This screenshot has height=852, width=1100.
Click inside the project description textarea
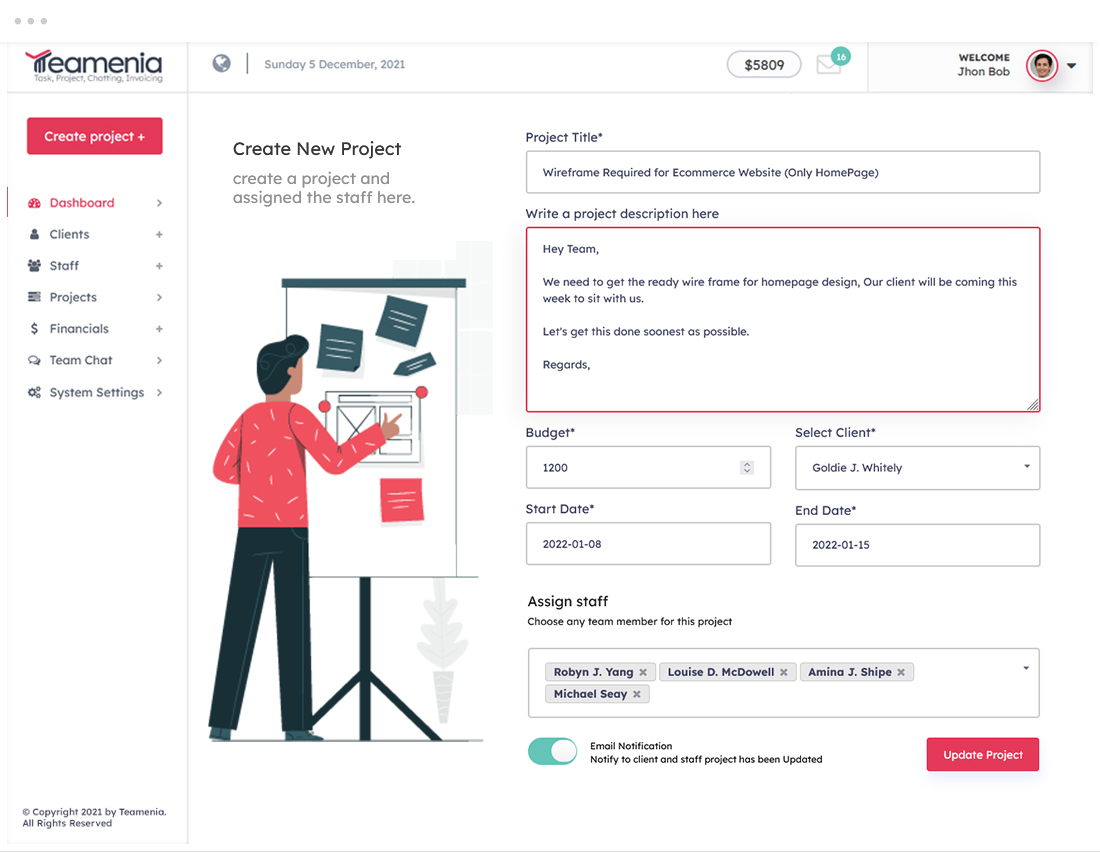click(783, 319)
